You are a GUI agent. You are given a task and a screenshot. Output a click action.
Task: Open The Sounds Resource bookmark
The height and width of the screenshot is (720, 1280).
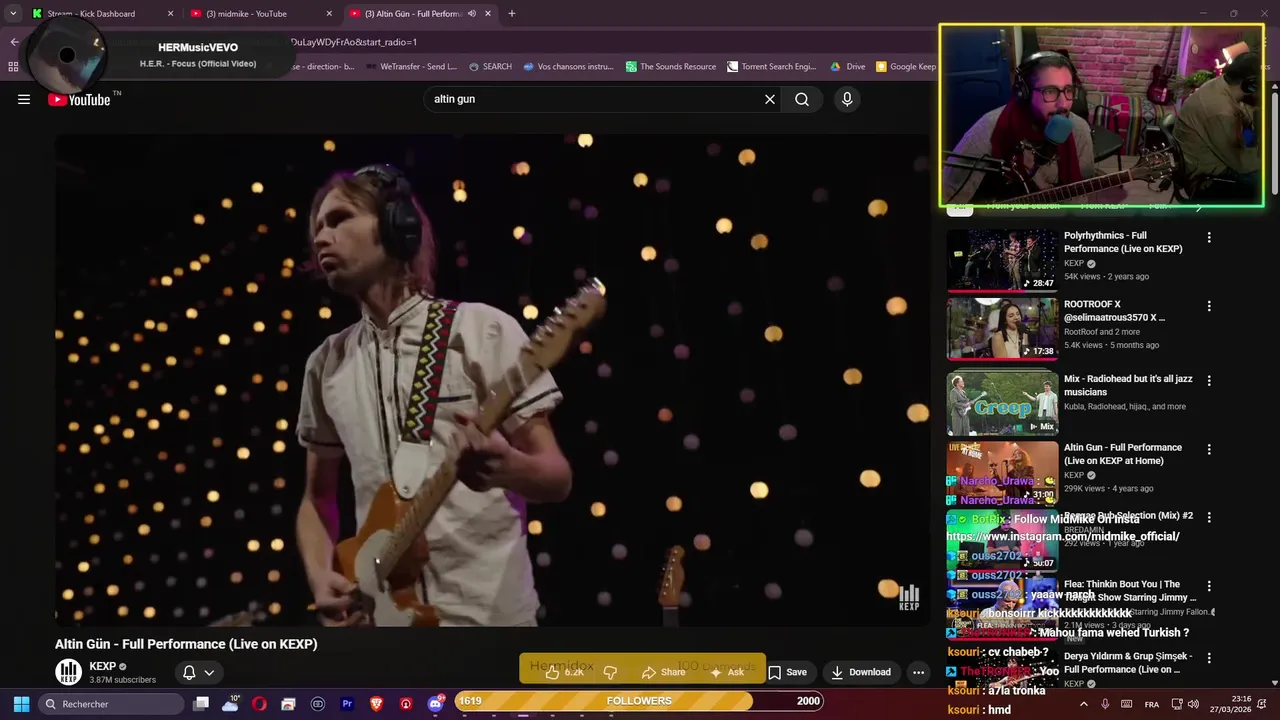coord(671,67)
